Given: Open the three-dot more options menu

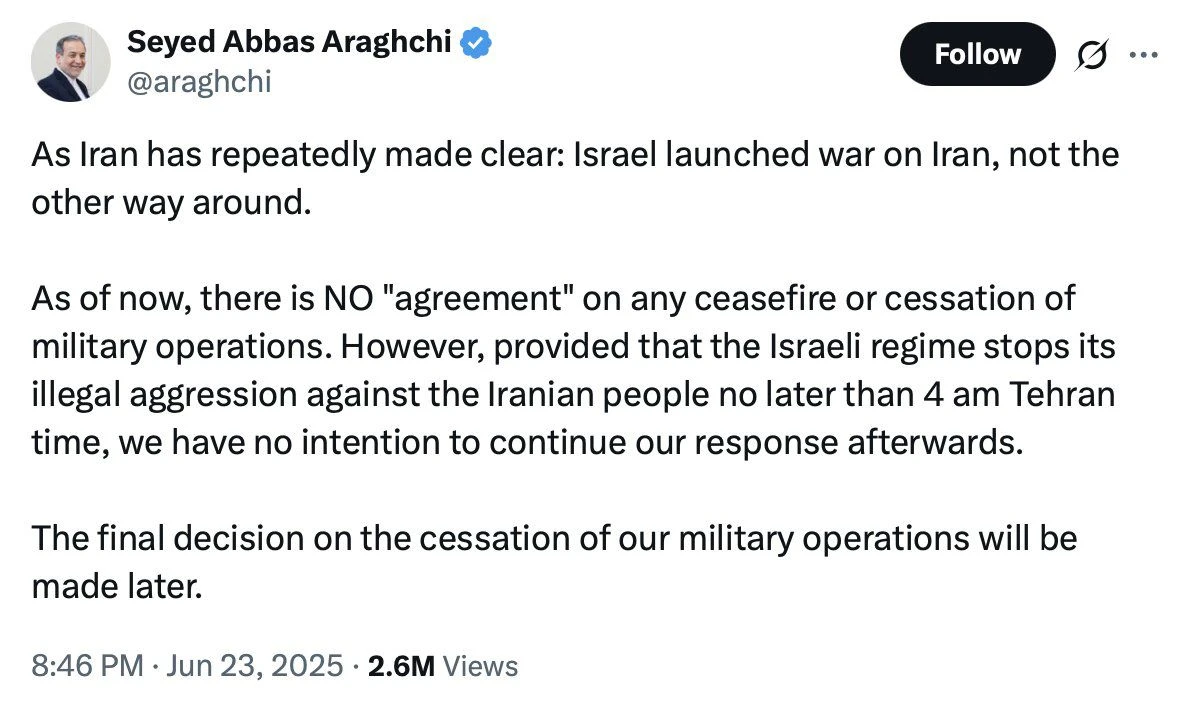Looking at the screenshot, I should pos(1141,56).
